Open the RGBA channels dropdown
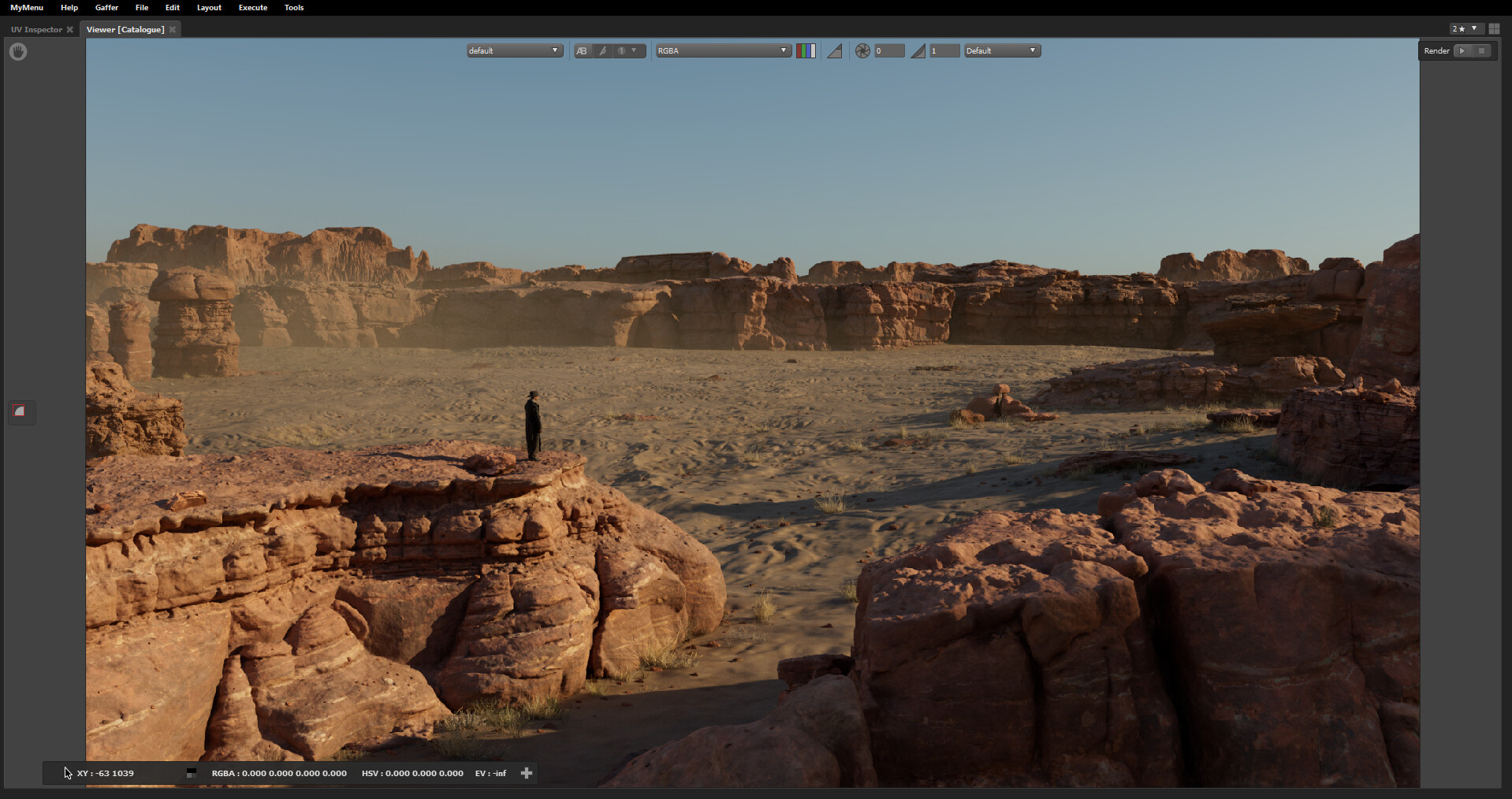1512x799 pixels. click(x=721, y=50)
